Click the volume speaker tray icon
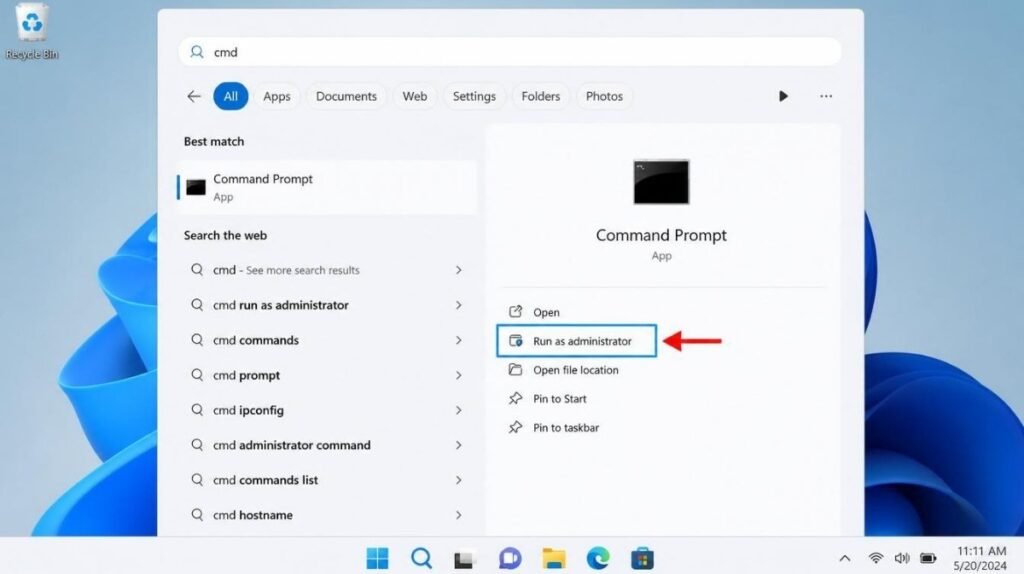 pos(902,558)
